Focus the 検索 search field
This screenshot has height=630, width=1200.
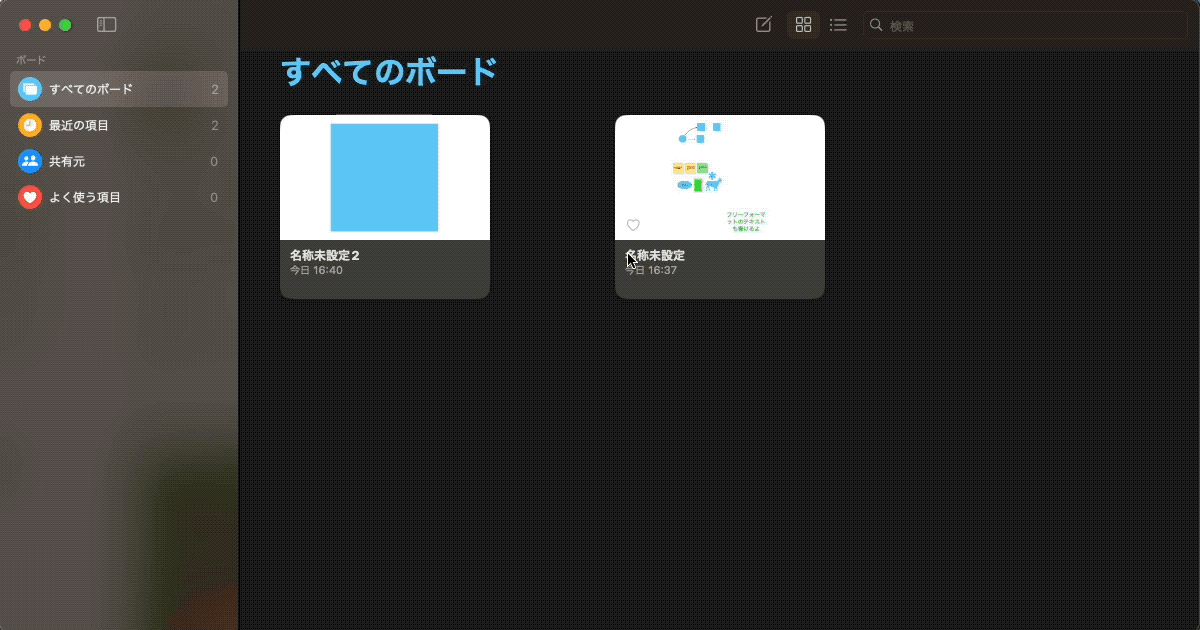tap(1030, 26)
